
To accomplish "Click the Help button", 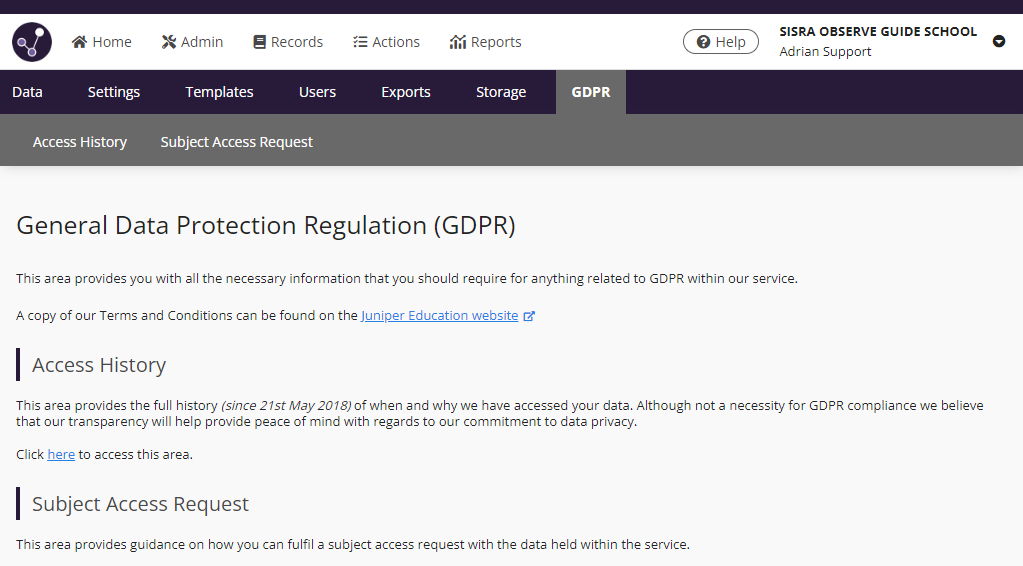I will tap(720, 42).
